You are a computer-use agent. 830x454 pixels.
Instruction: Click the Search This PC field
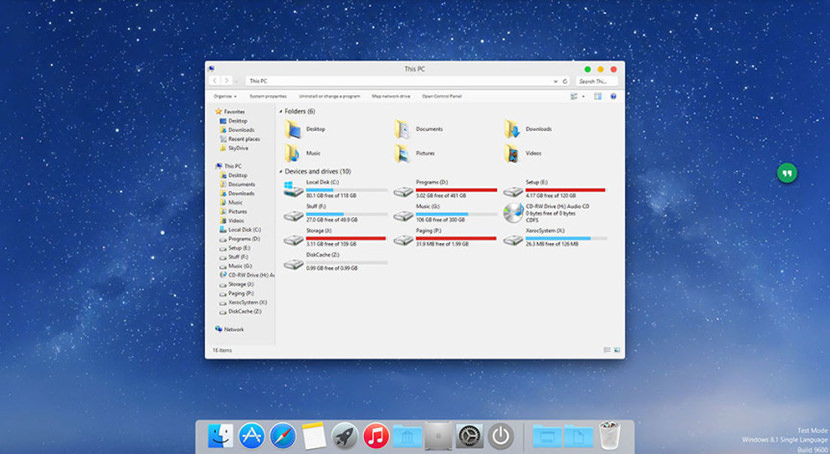[x=597, y=81]
